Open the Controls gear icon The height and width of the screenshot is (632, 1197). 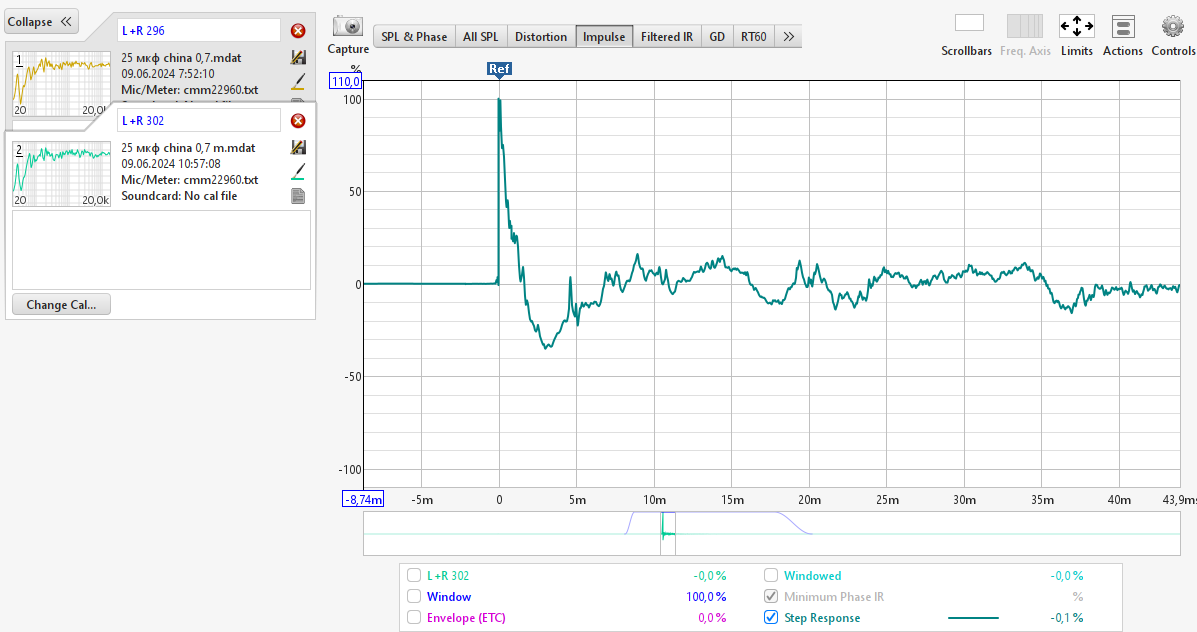point(1173,26)
